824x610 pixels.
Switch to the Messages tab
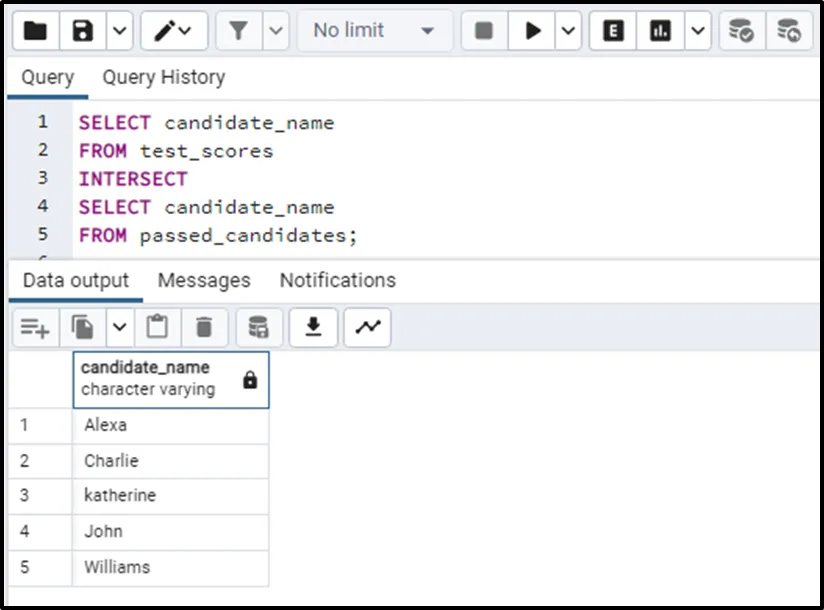(204, 281)
